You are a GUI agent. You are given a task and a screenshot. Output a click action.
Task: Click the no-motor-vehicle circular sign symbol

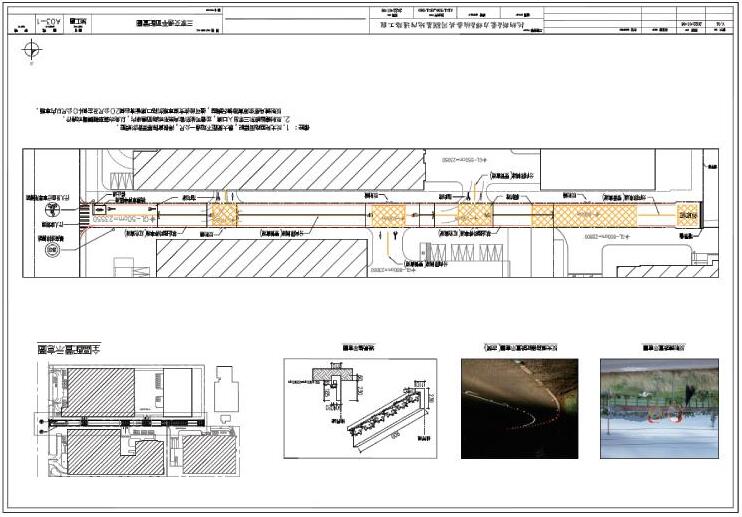point(51,210)
